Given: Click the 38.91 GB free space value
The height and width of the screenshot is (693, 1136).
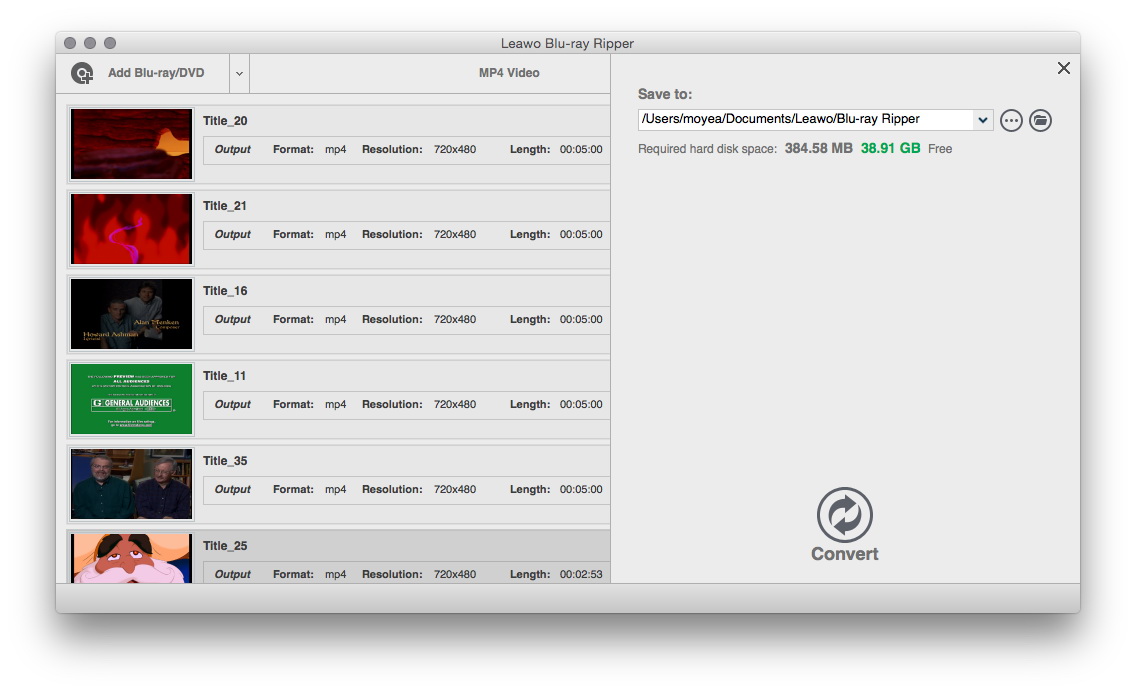Looking at the screenshot, I should click(890, 148).
